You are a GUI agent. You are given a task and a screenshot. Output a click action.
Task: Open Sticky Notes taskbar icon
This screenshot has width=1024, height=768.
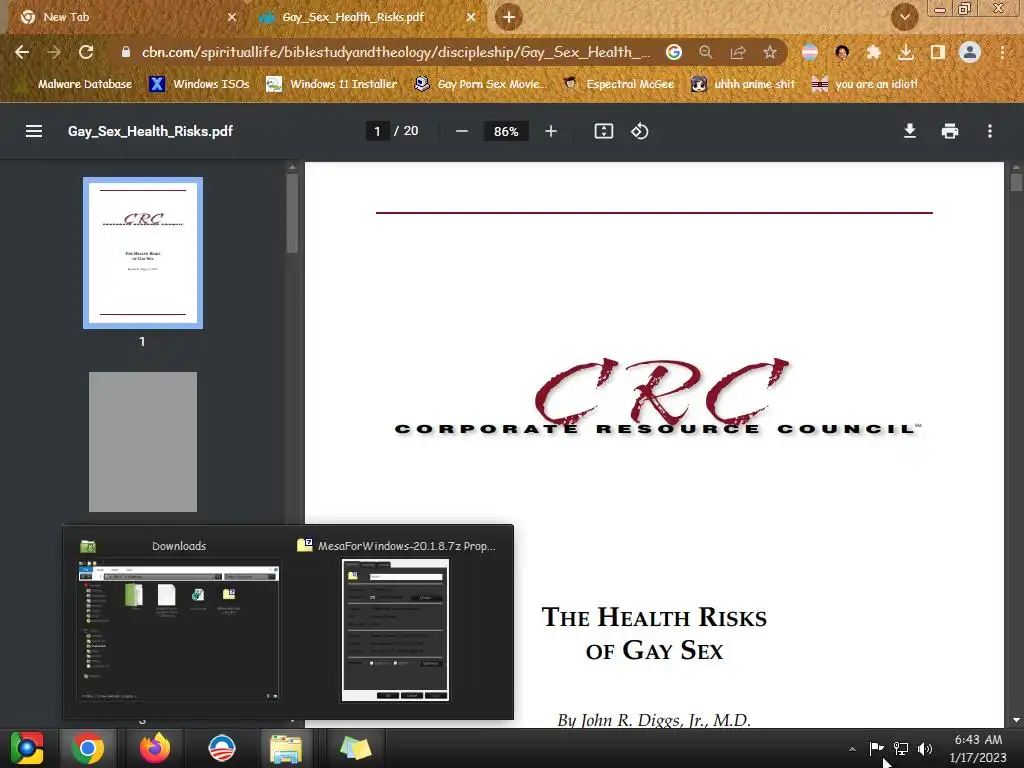coord(355,748)
